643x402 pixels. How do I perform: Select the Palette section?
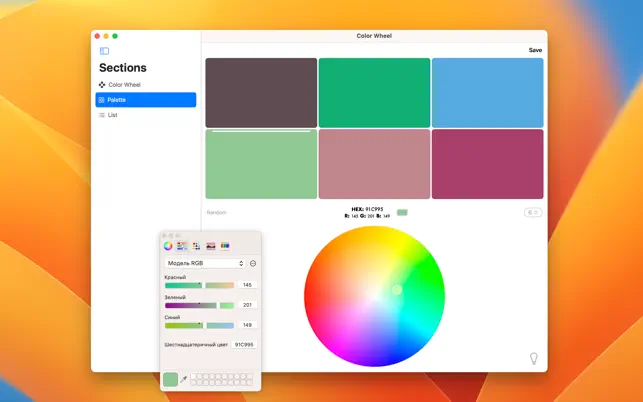(146, 100)
